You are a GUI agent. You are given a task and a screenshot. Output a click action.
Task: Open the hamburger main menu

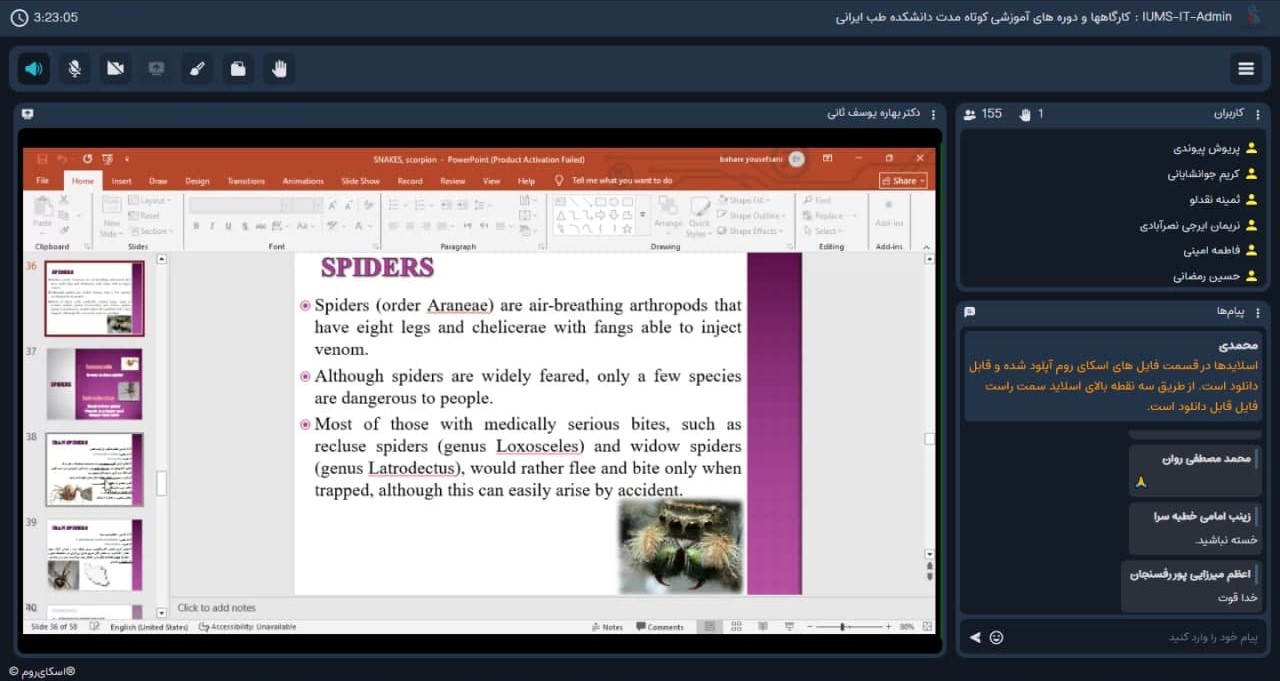pos(1245,68)
